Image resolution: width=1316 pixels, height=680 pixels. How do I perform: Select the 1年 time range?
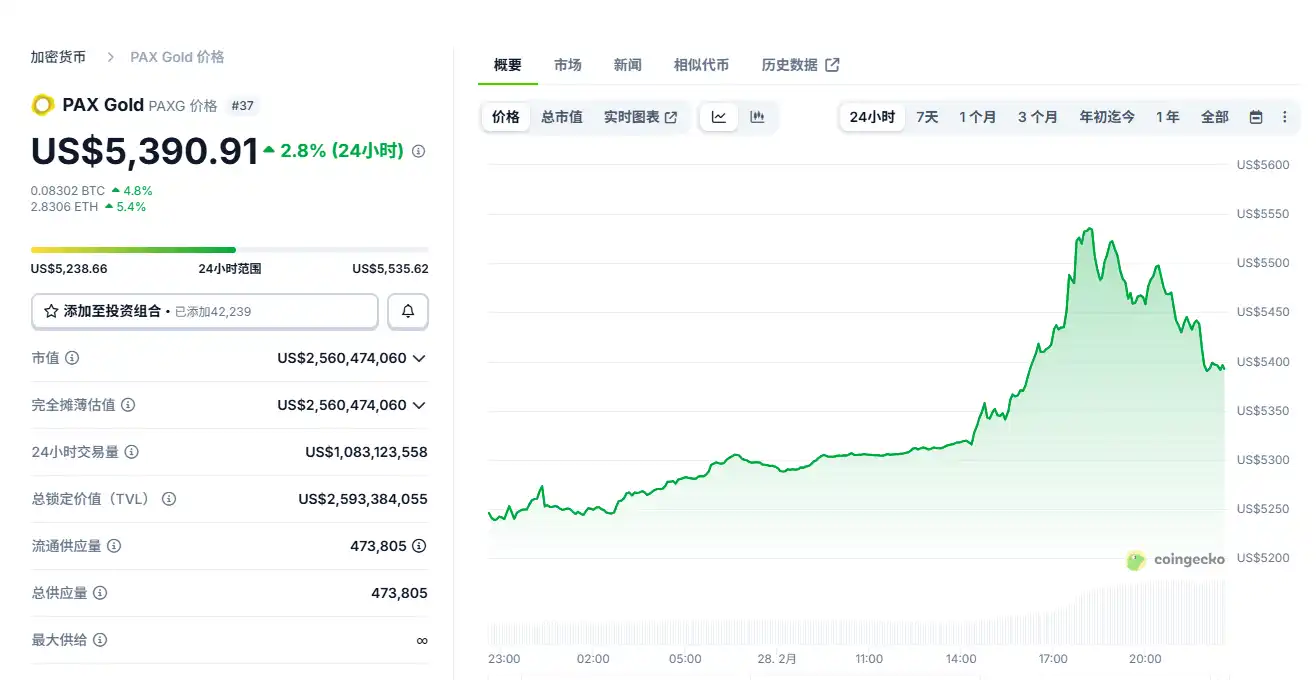pos(1167,117)
